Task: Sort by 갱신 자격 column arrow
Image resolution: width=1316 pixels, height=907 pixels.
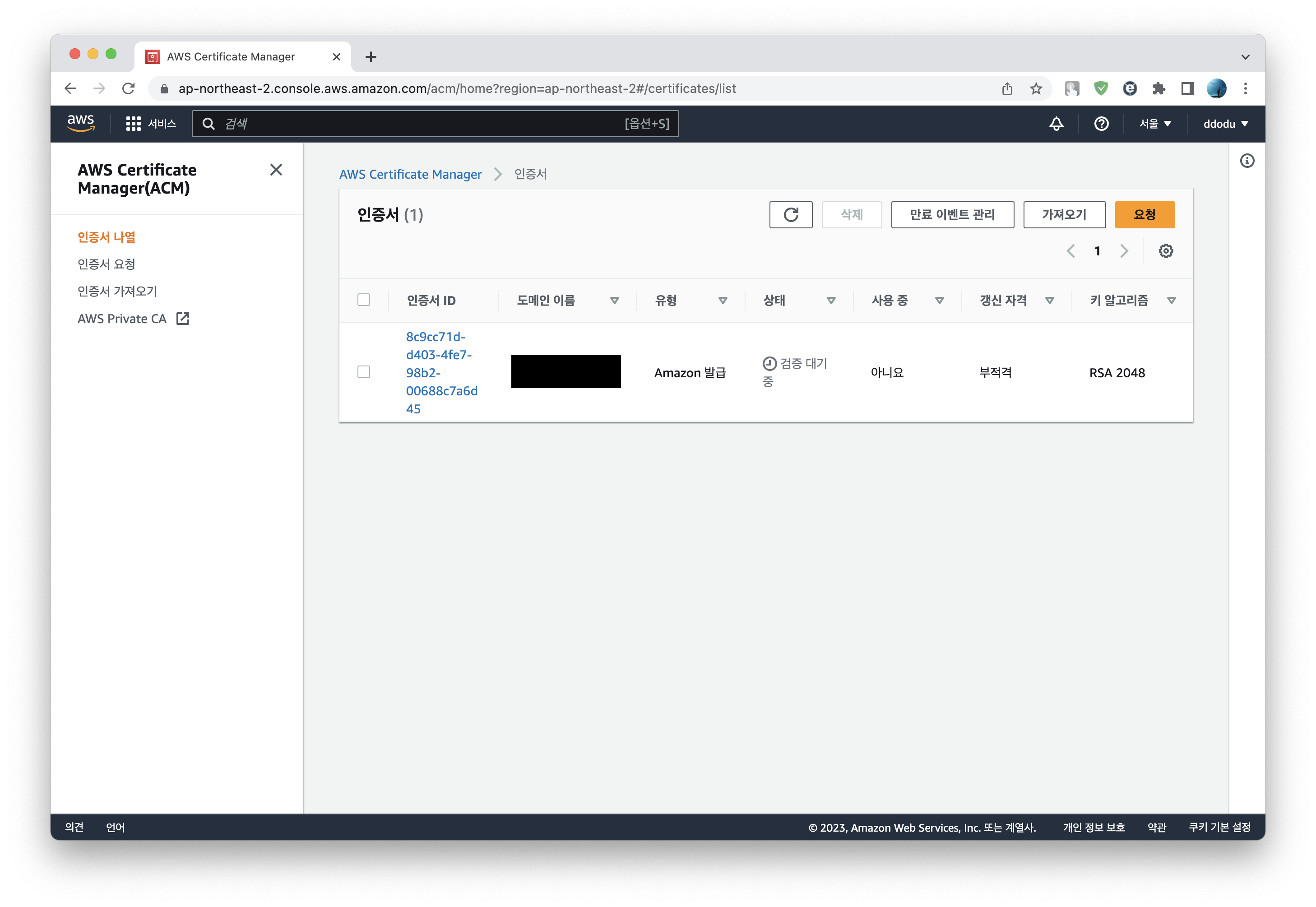Action: 1049,301
